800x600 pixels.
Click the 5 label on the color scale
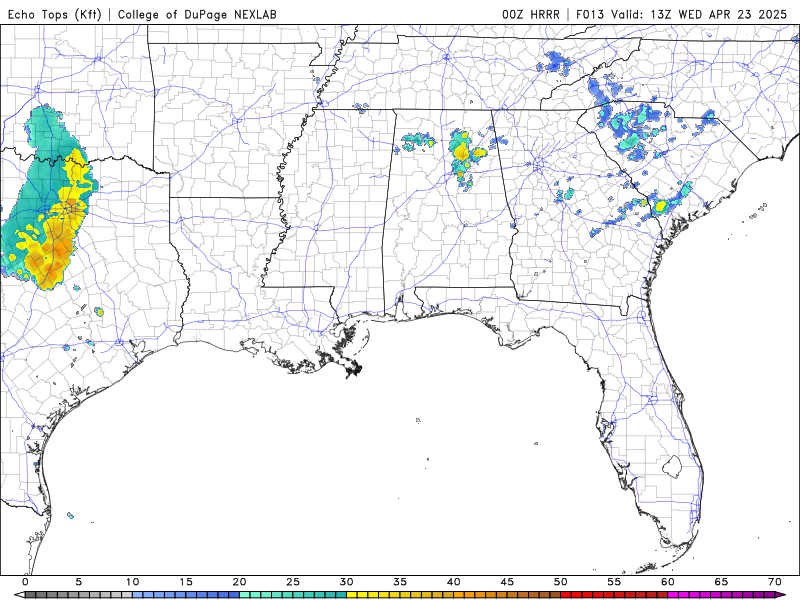tap(79, 582)
